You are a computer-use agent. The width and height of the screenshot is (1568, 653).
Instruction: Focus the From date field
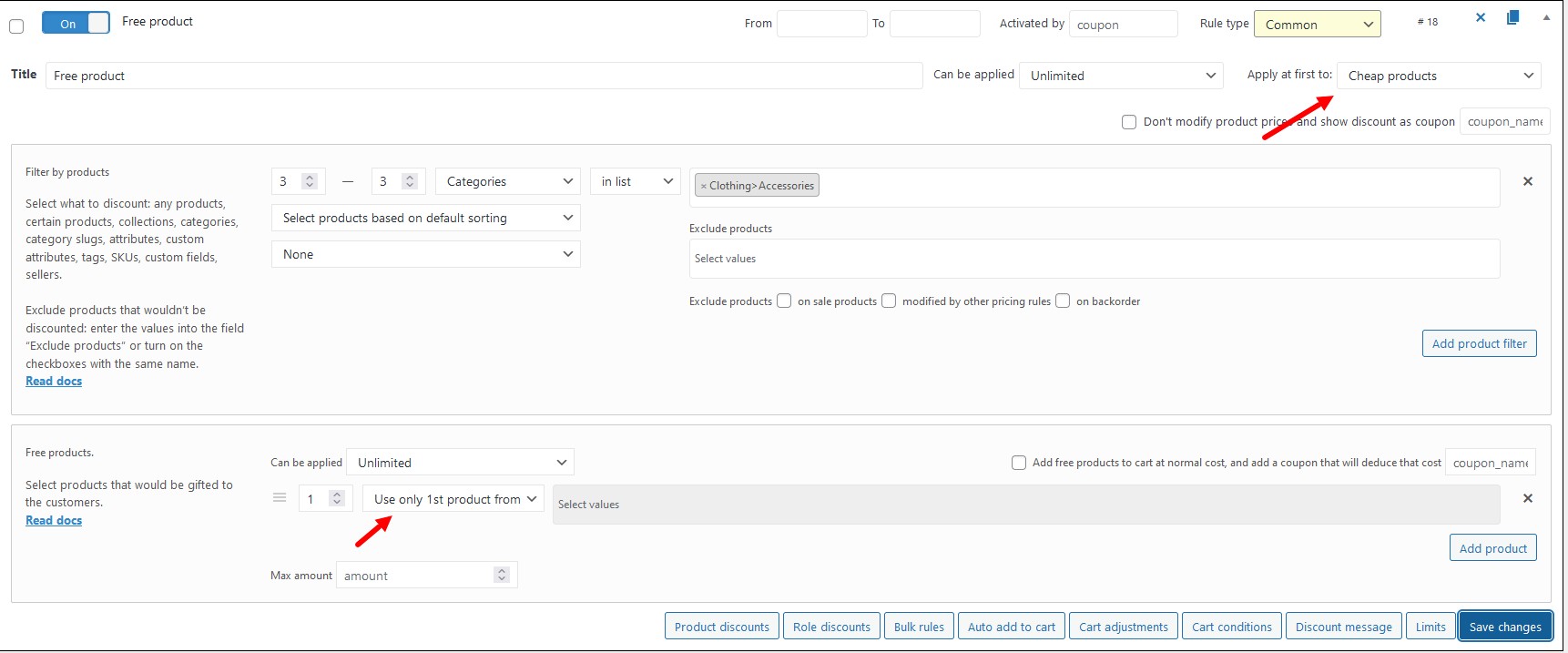822,24
